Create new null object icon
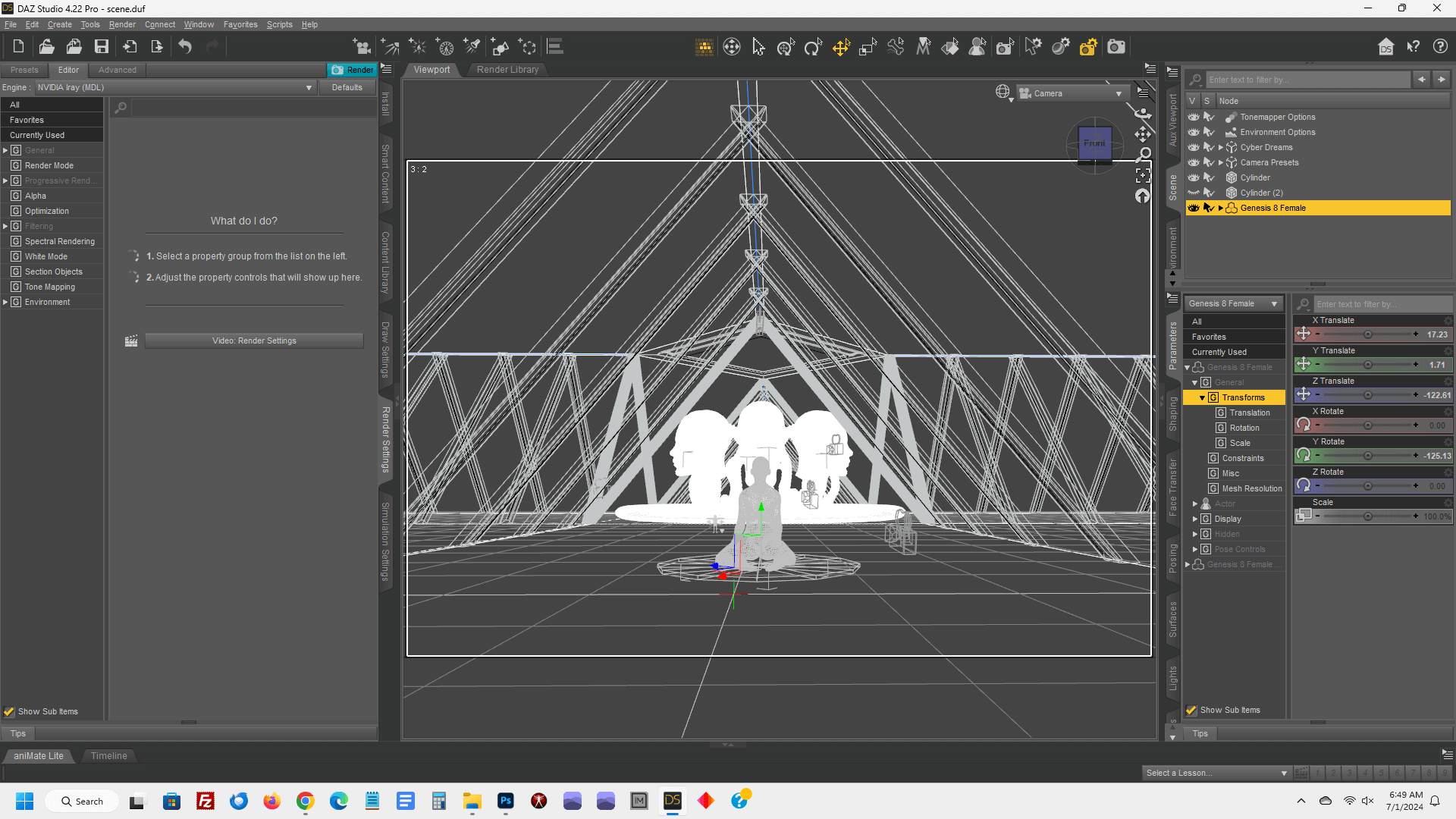 pos(527,47)
